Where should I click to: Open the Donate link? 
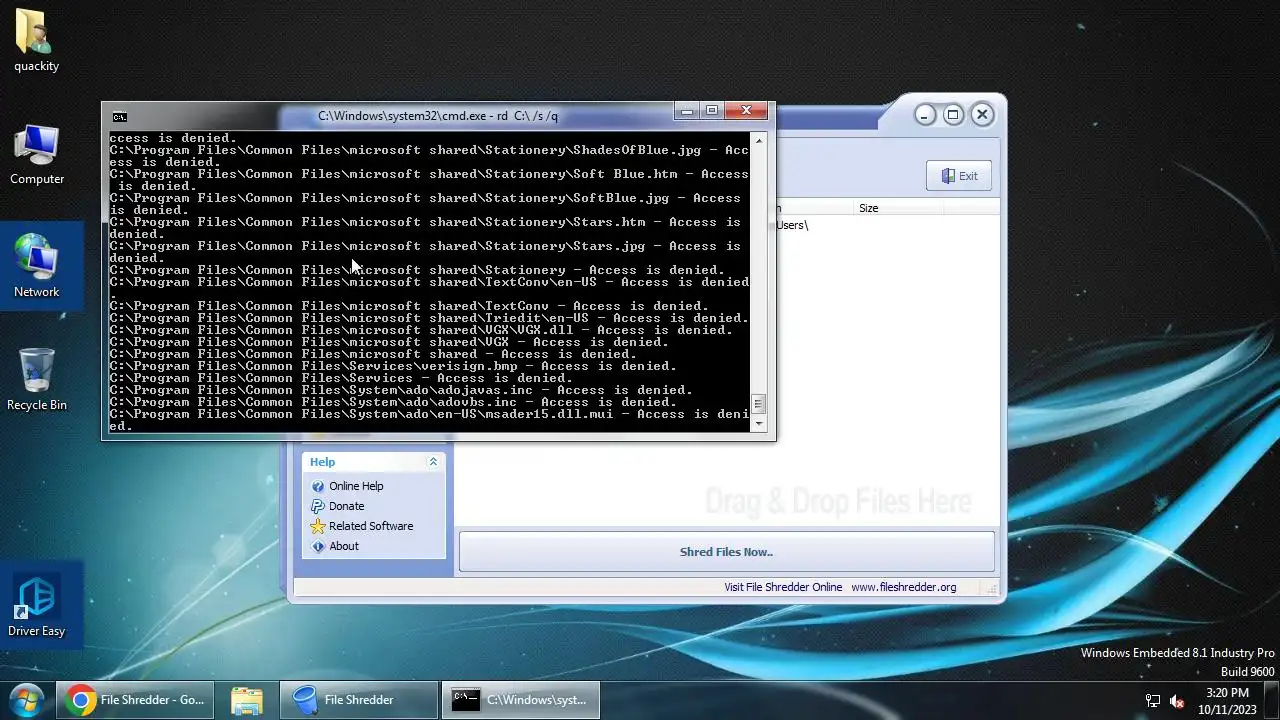coord(347,506)
